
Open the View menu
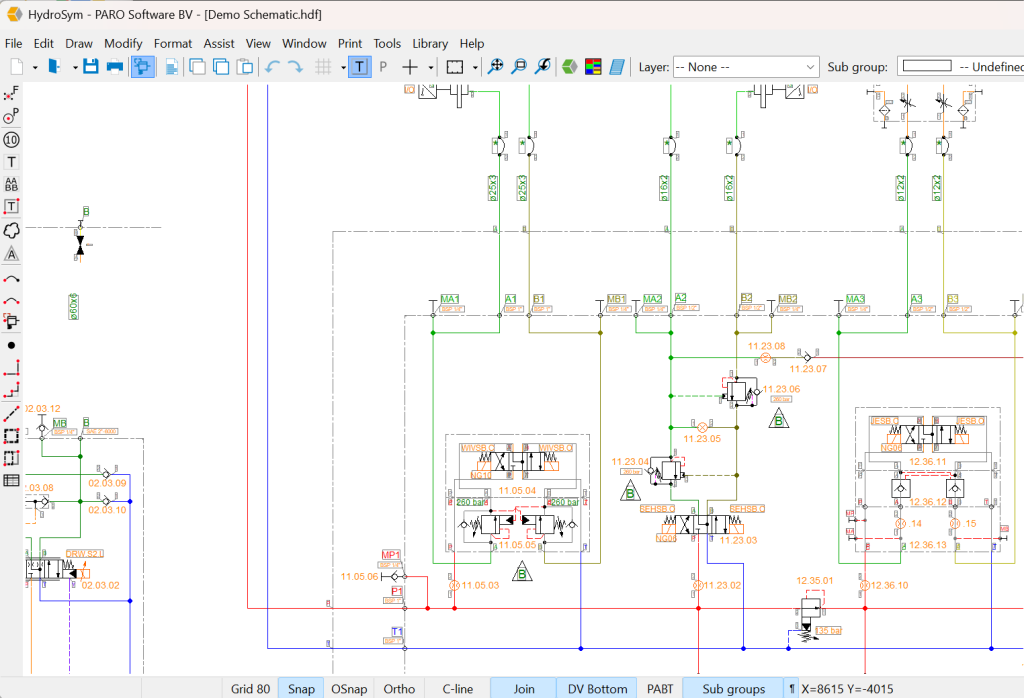tap(259, 43)
